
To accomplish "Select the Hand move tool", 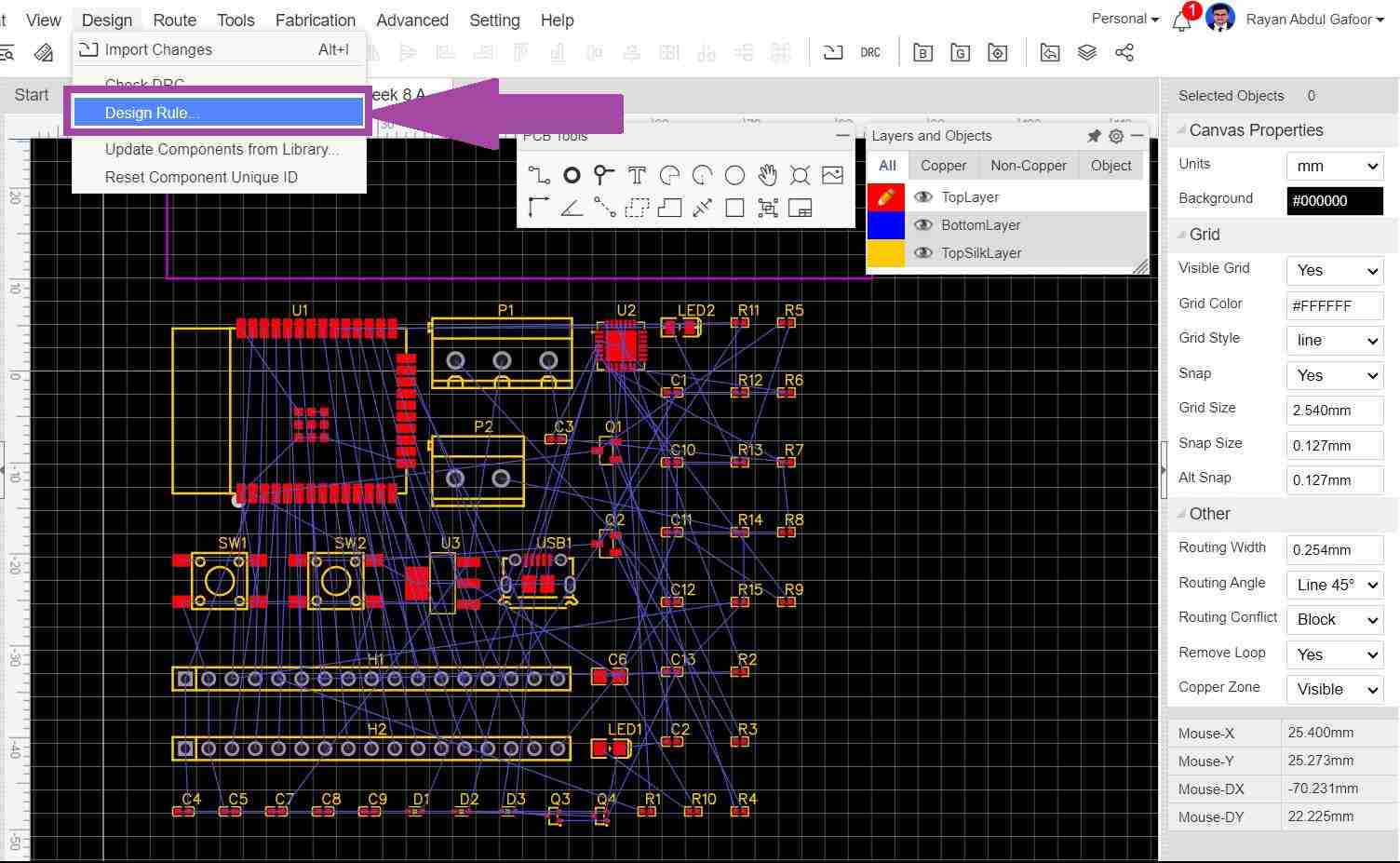I will (x=767, y=175).
